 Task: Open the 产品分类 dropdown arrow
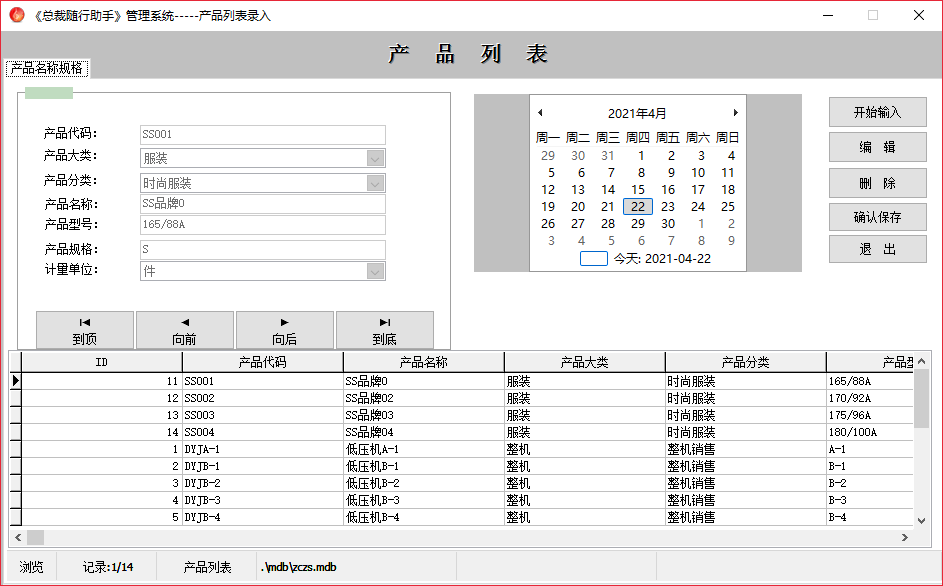375,183
